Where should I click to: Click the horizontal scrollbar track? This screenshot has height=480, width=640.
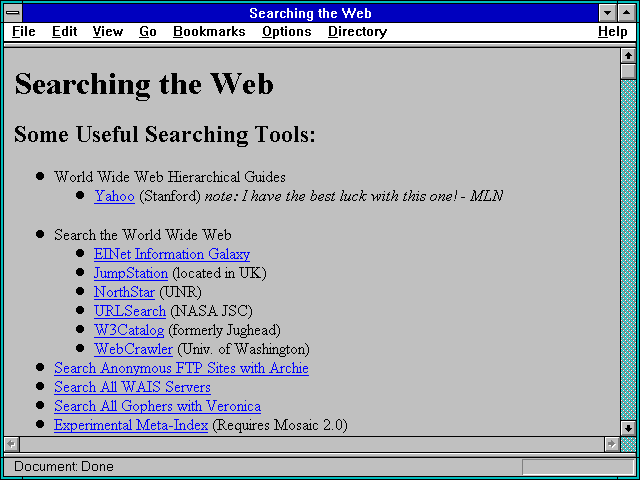(312, 444)
